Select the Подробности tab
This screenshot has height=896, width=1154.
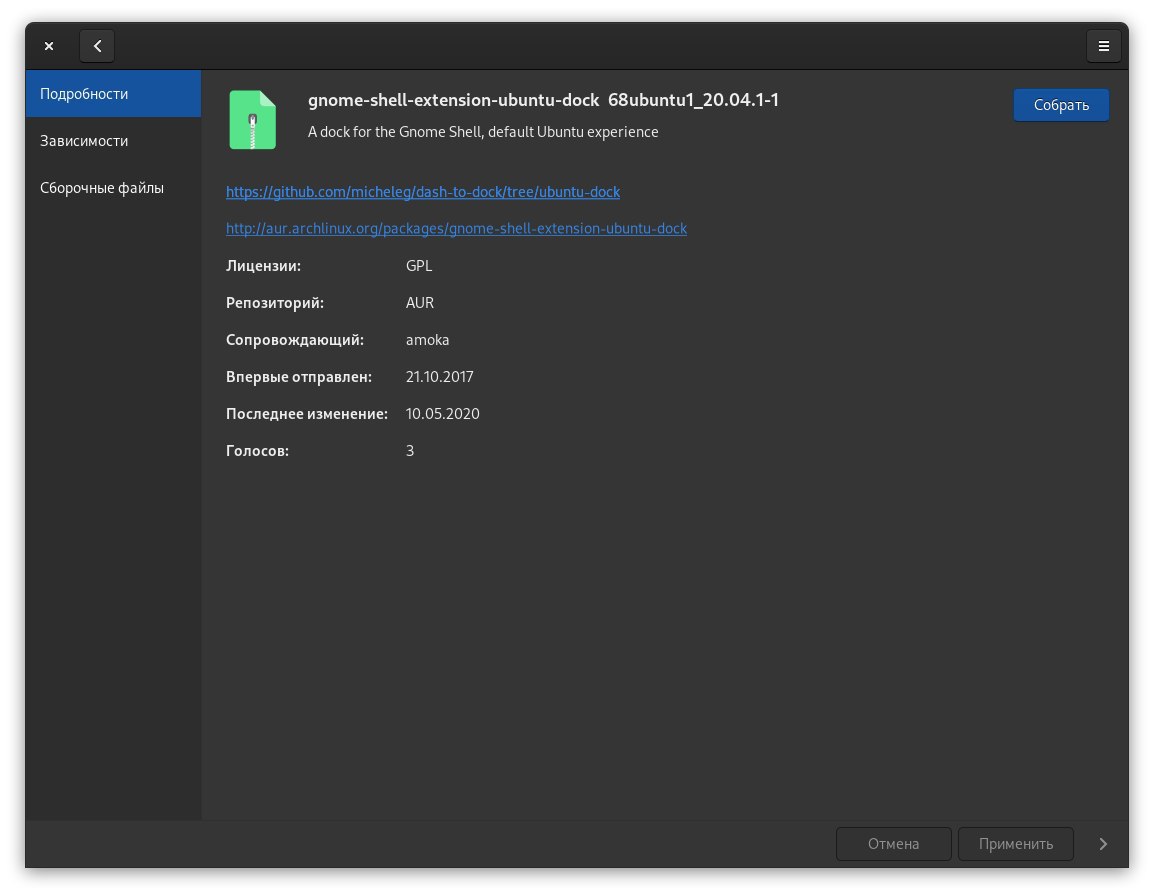click(x=113, y=94)
